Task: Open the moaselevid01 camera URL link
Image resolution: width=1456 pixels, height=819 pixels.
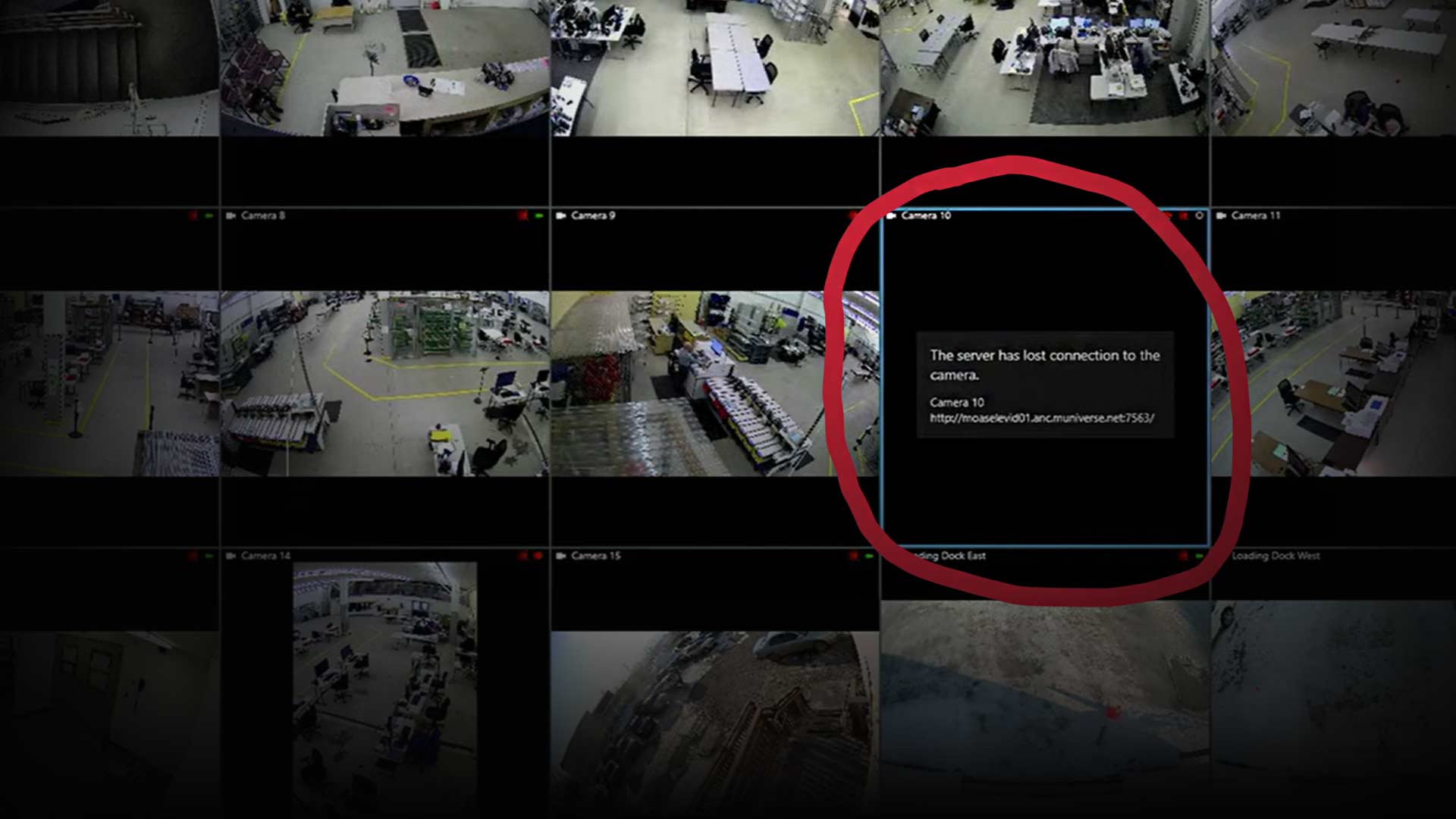Action: [1041, 418]
